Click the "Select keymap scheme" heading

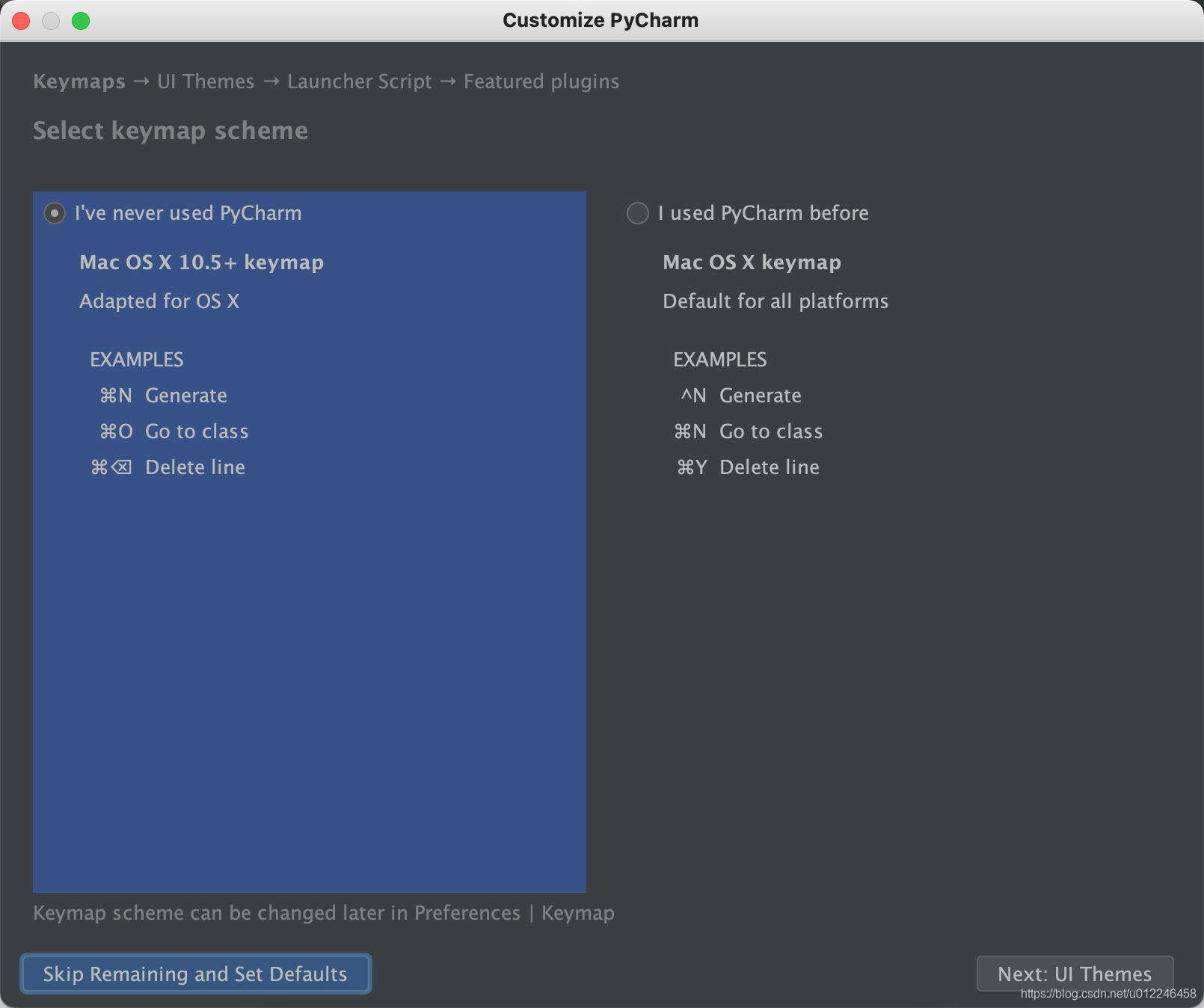pos(171,131)
